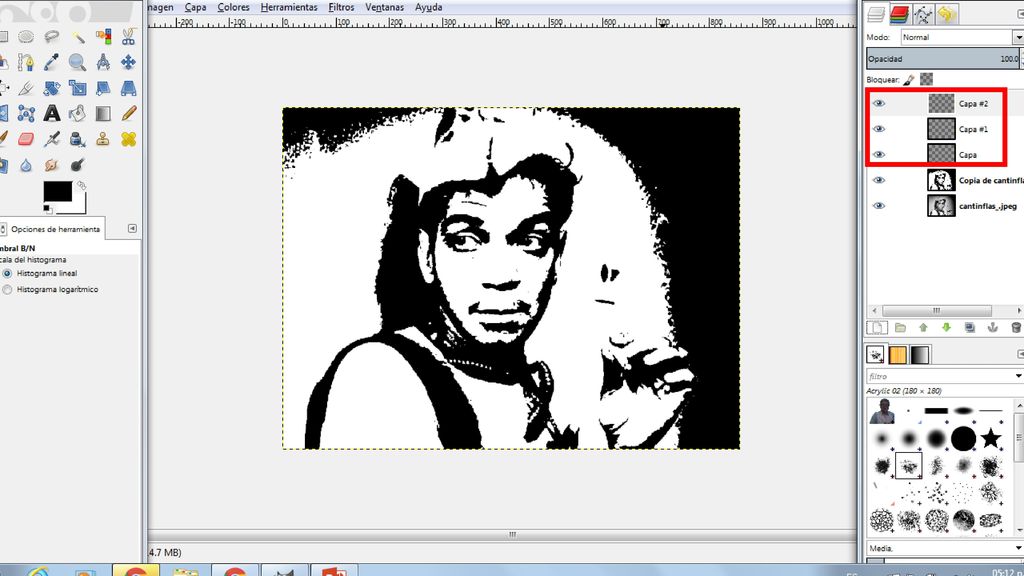Raise the layer with the green up arrow

tap(923, 328)
